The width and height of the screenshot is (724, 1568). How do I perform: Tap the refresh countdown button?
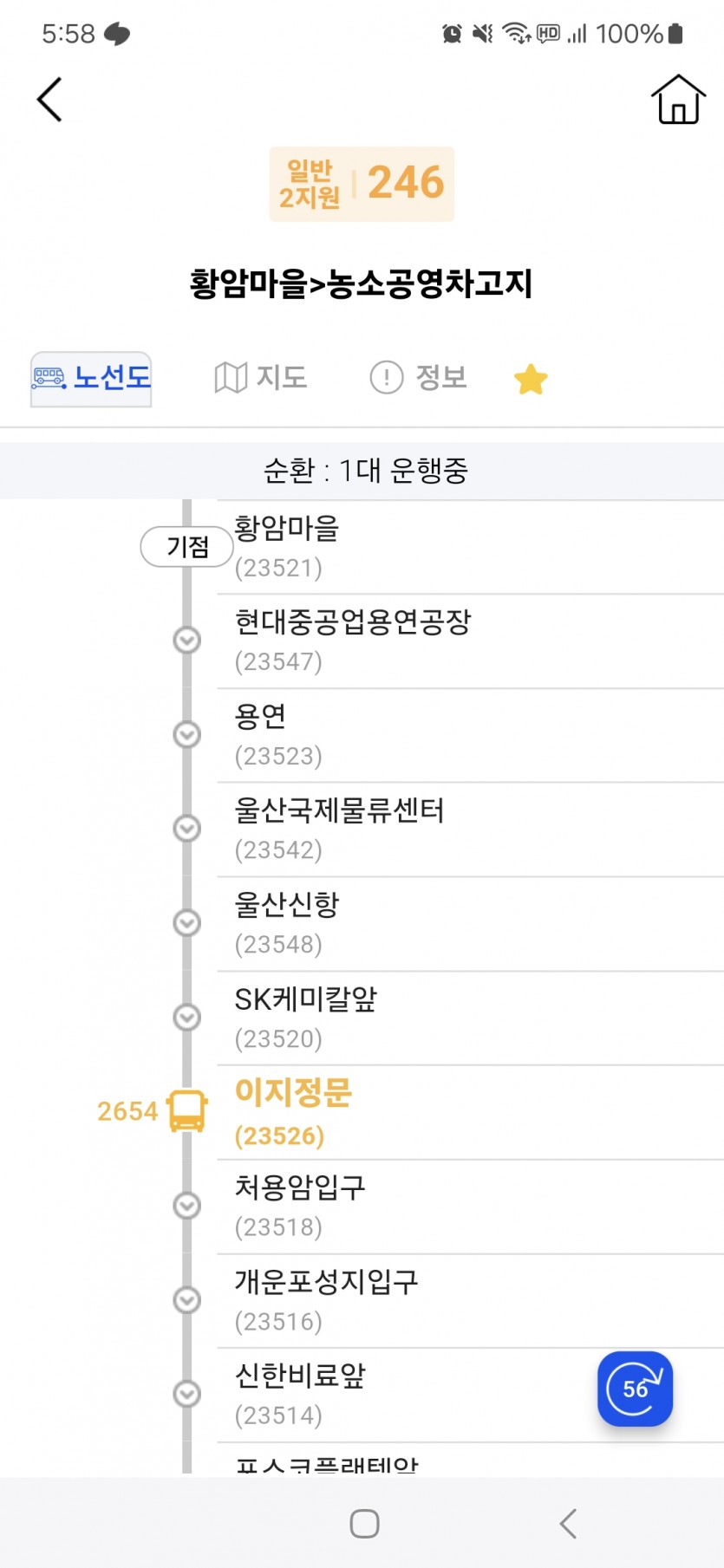point(635,1389)
